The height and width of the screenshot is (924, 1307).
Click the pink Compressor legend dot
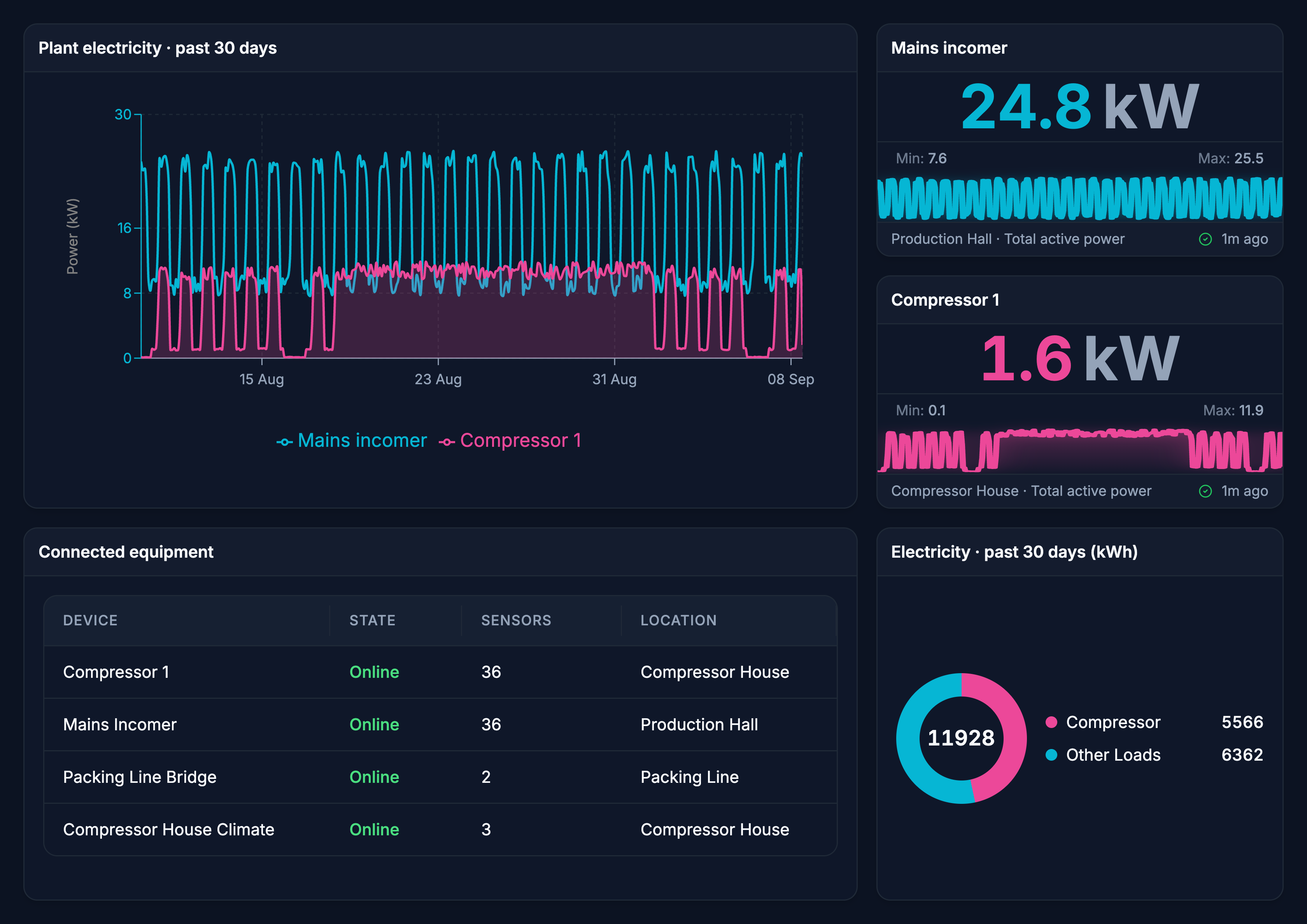pyautogui.click(x=1051, y=722)
